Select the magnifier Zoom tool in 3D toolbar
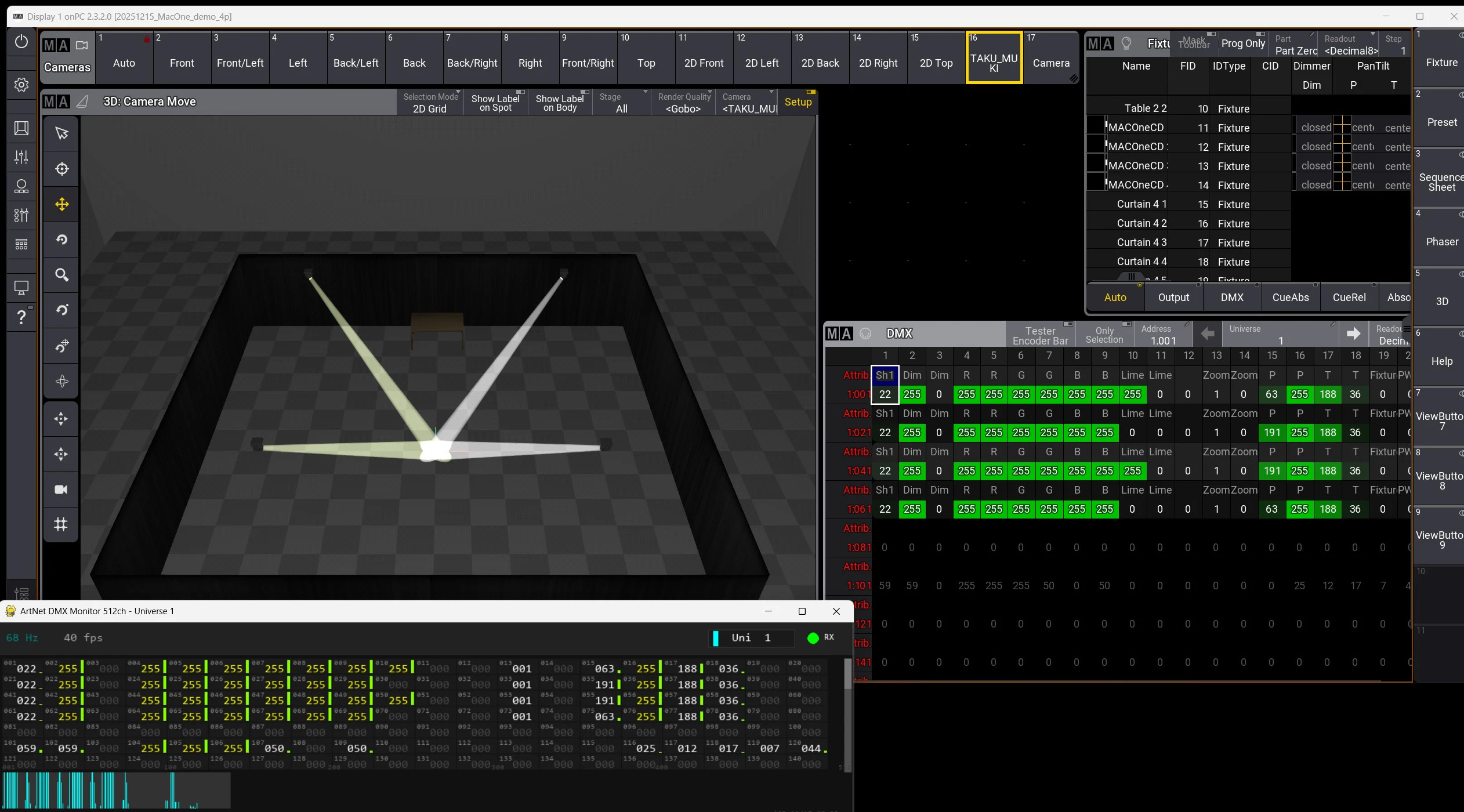Screen dimensions: 1464x812 point(61,275)
